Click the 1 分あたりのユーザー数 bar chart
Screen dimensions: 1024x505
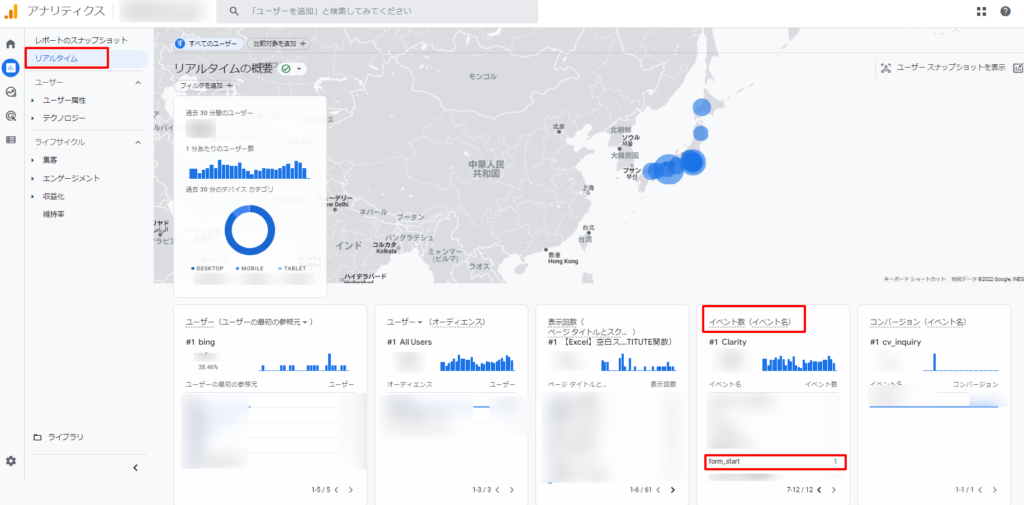pyautogui.click(x=249, y=169)
